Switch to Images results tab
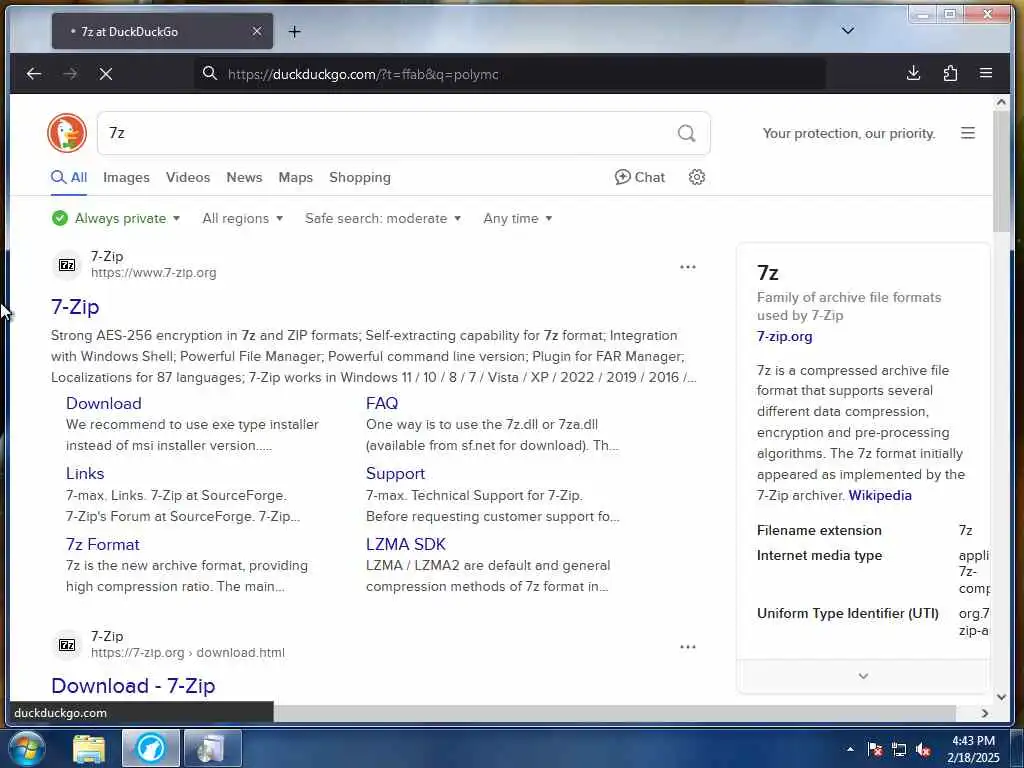The width and height of the screenshot is (1024, 768). 126,177
